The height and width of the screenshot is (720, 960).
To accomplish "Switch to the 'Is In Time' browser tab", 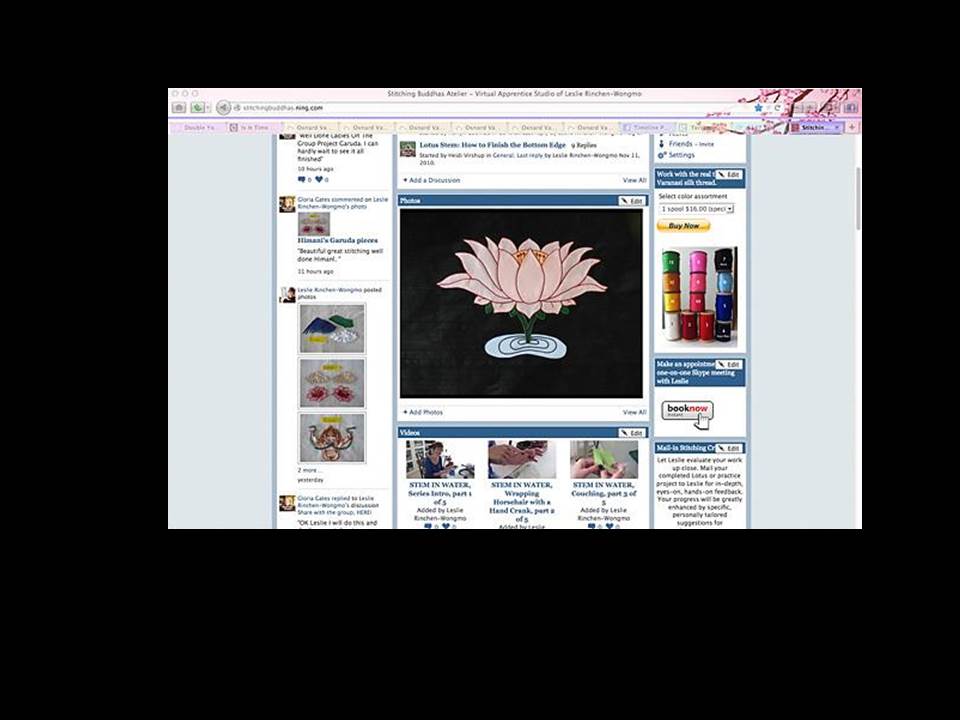I will tap(254, 127).
